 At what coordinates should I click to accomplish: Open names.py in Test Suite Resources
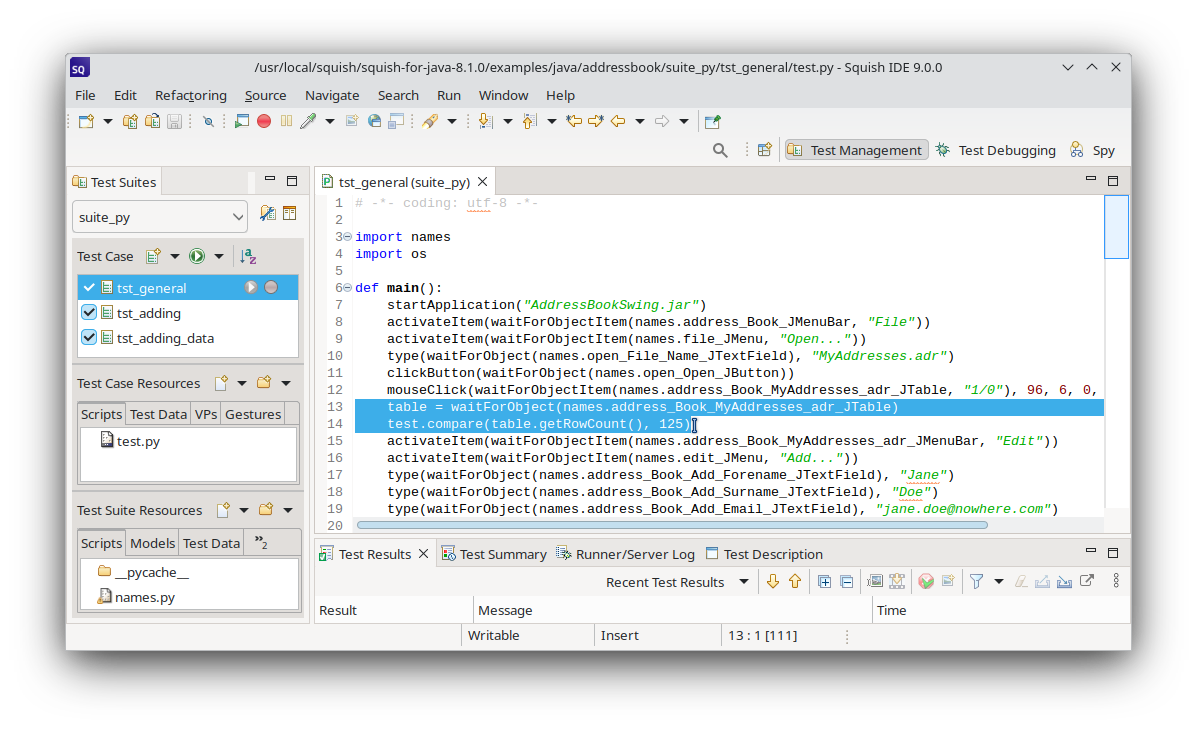(x=144, y=597)
